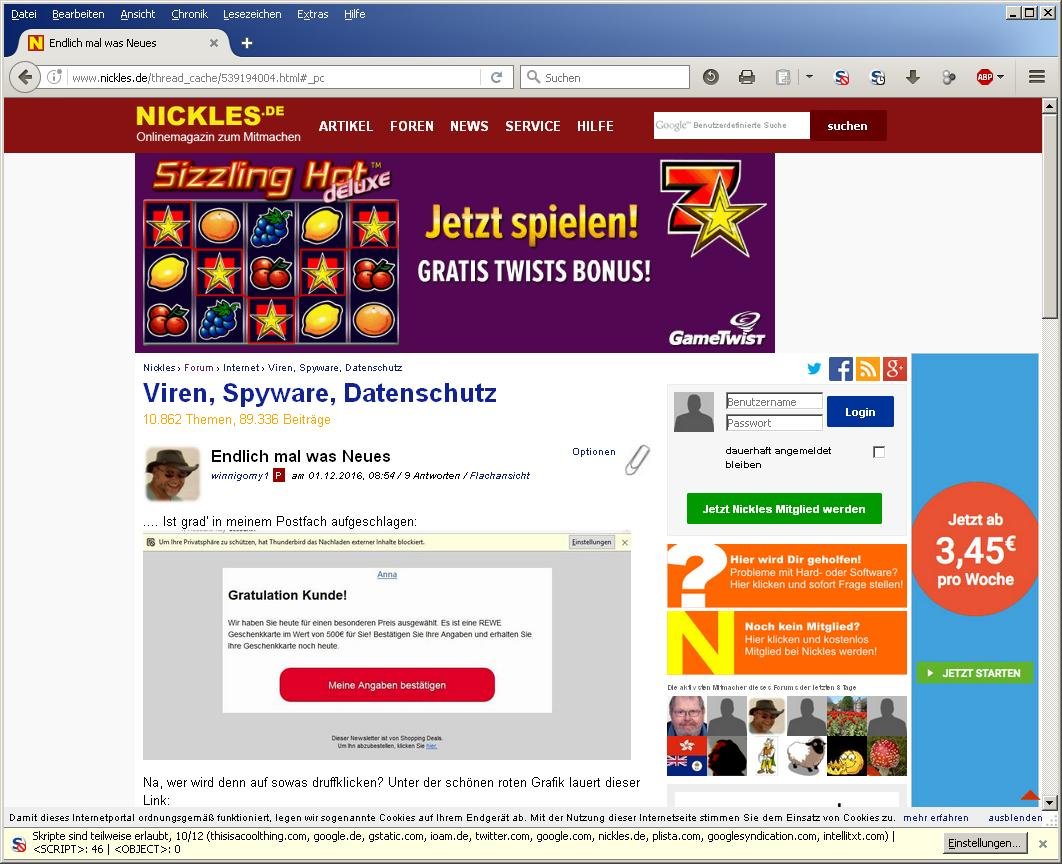Open the Bearbeiten menu
The width and height of the screenshot is (1062, 864).
coord(78,14)
